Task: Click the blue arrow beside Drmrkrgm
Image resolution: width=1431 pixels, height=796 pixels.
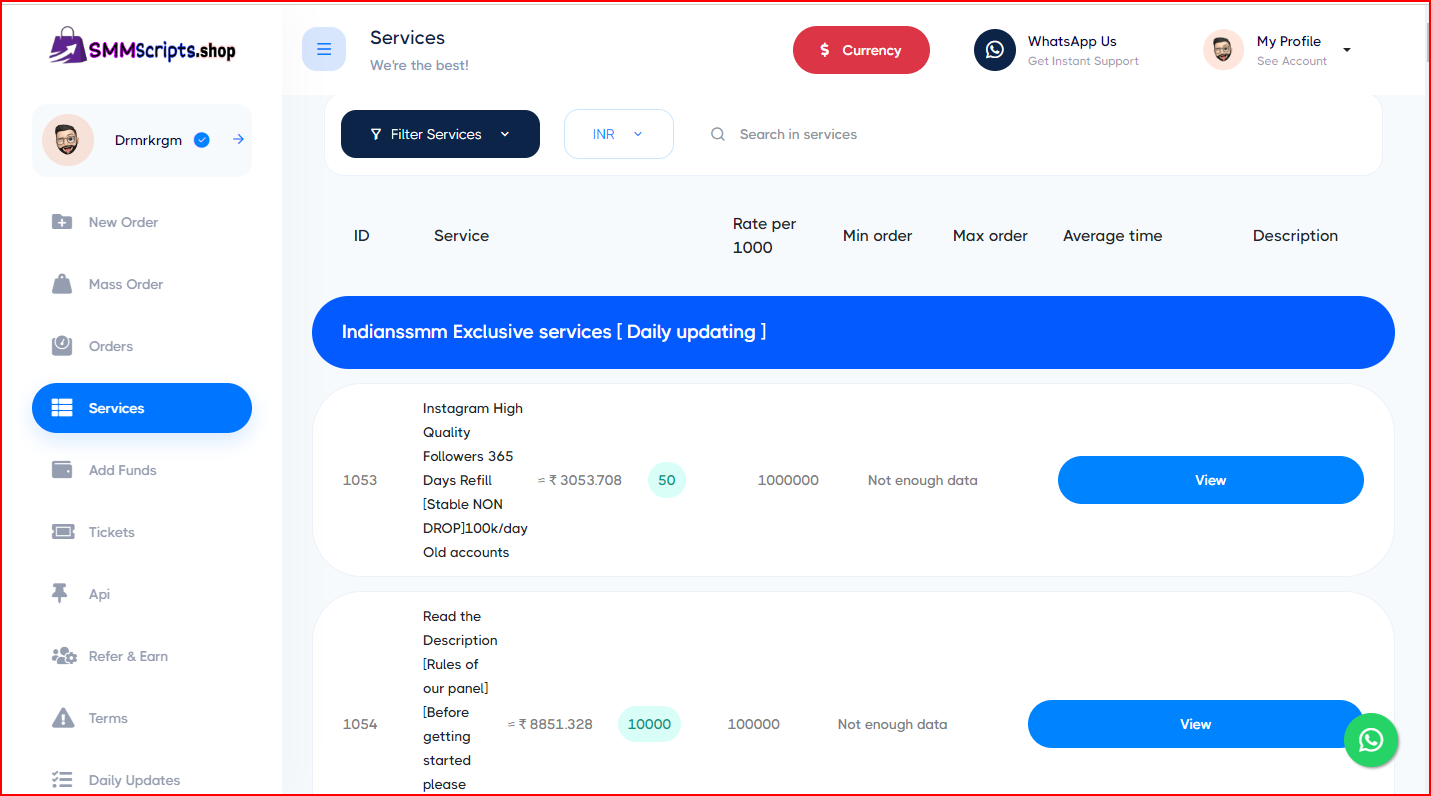Action: click(238, 140)
